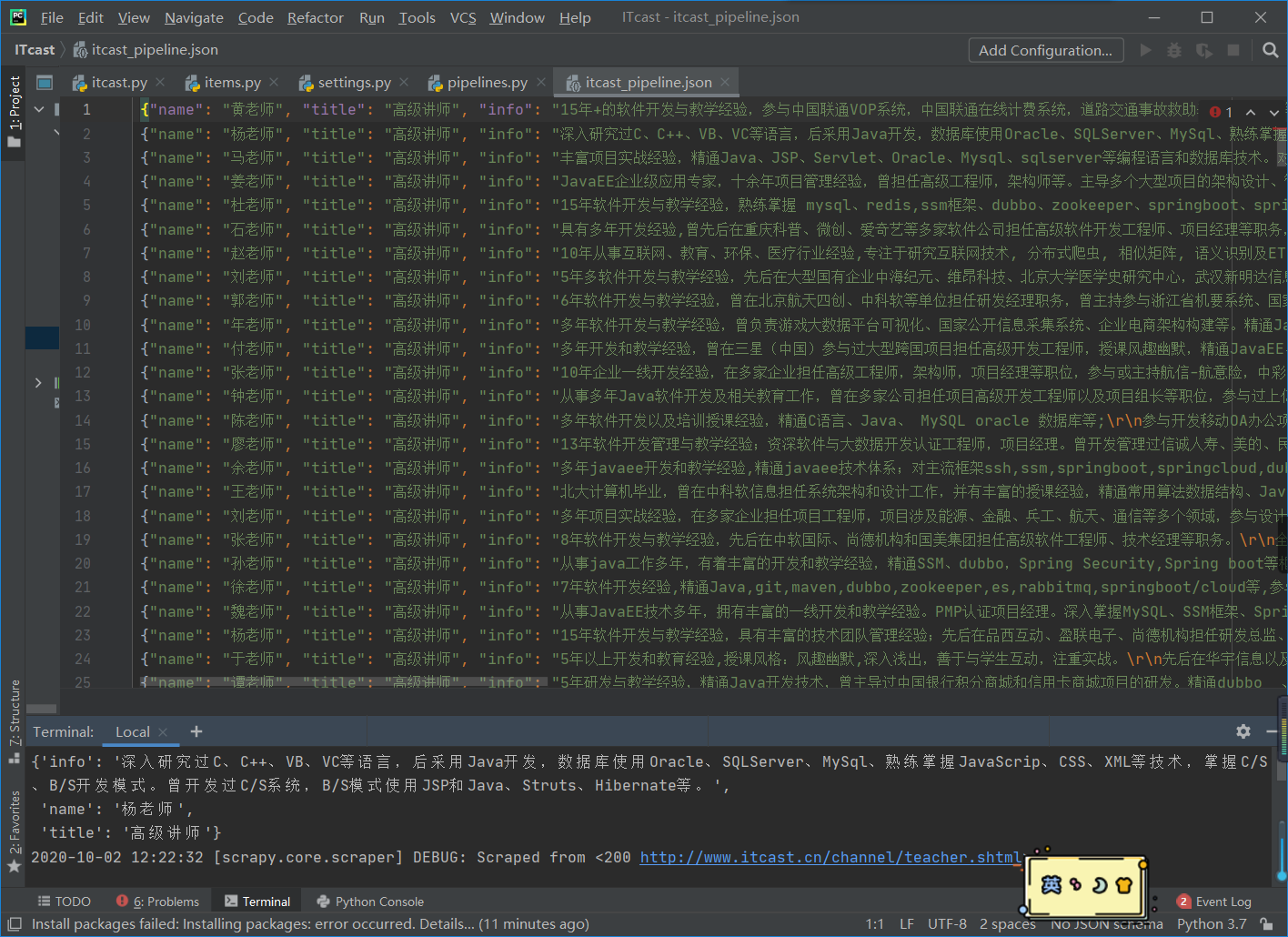Click the Add Configuration... button
1288x937 pixels.
[x=1046, y=50]
